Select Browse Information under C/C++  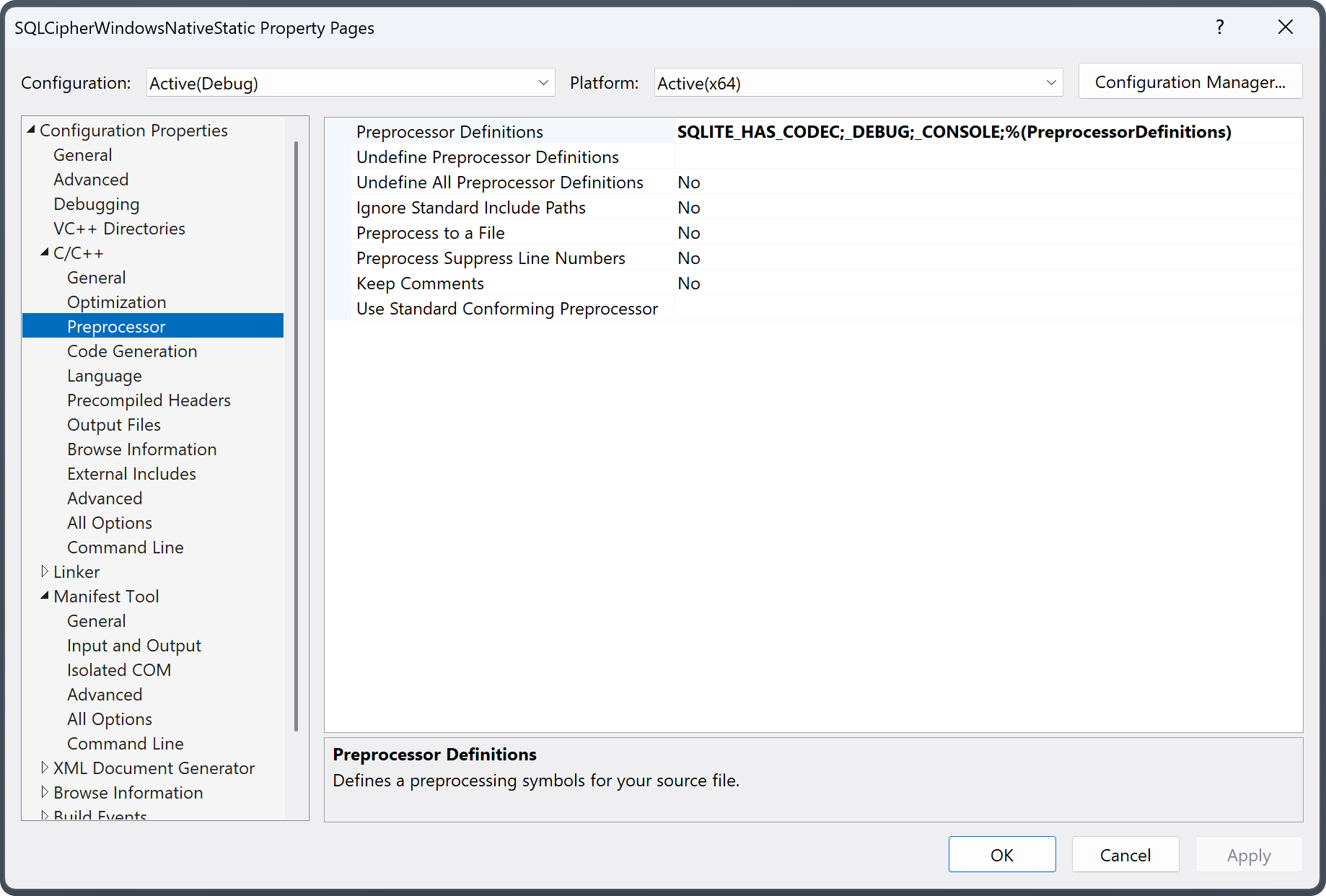142,449
